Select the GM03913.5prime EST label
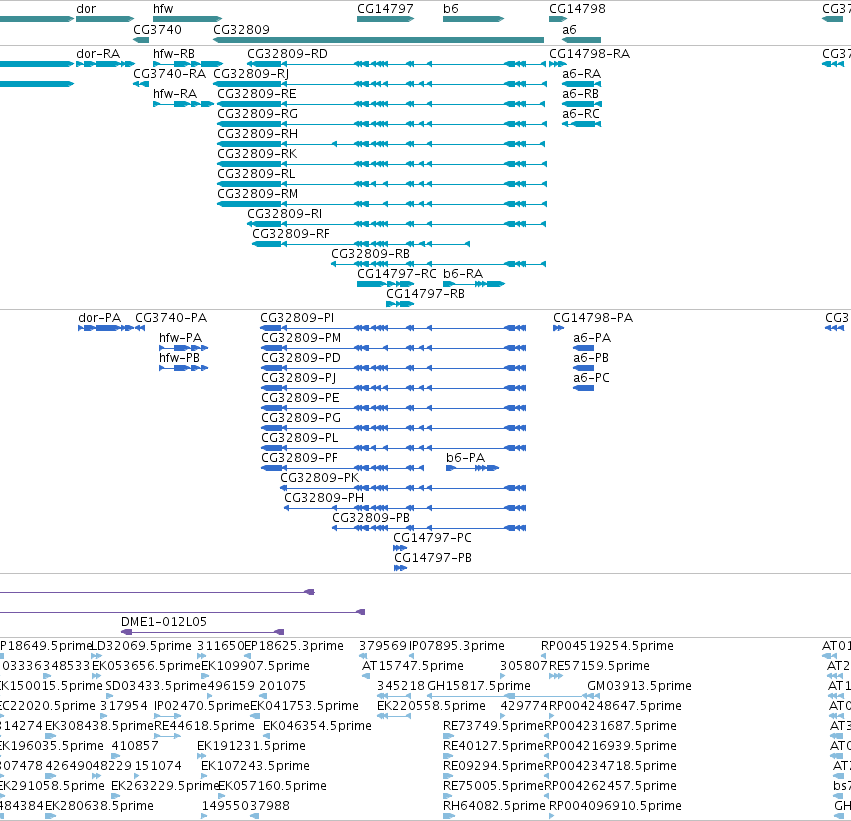The image size is (851, 821). pyautogui.click(x=639, y=686)
